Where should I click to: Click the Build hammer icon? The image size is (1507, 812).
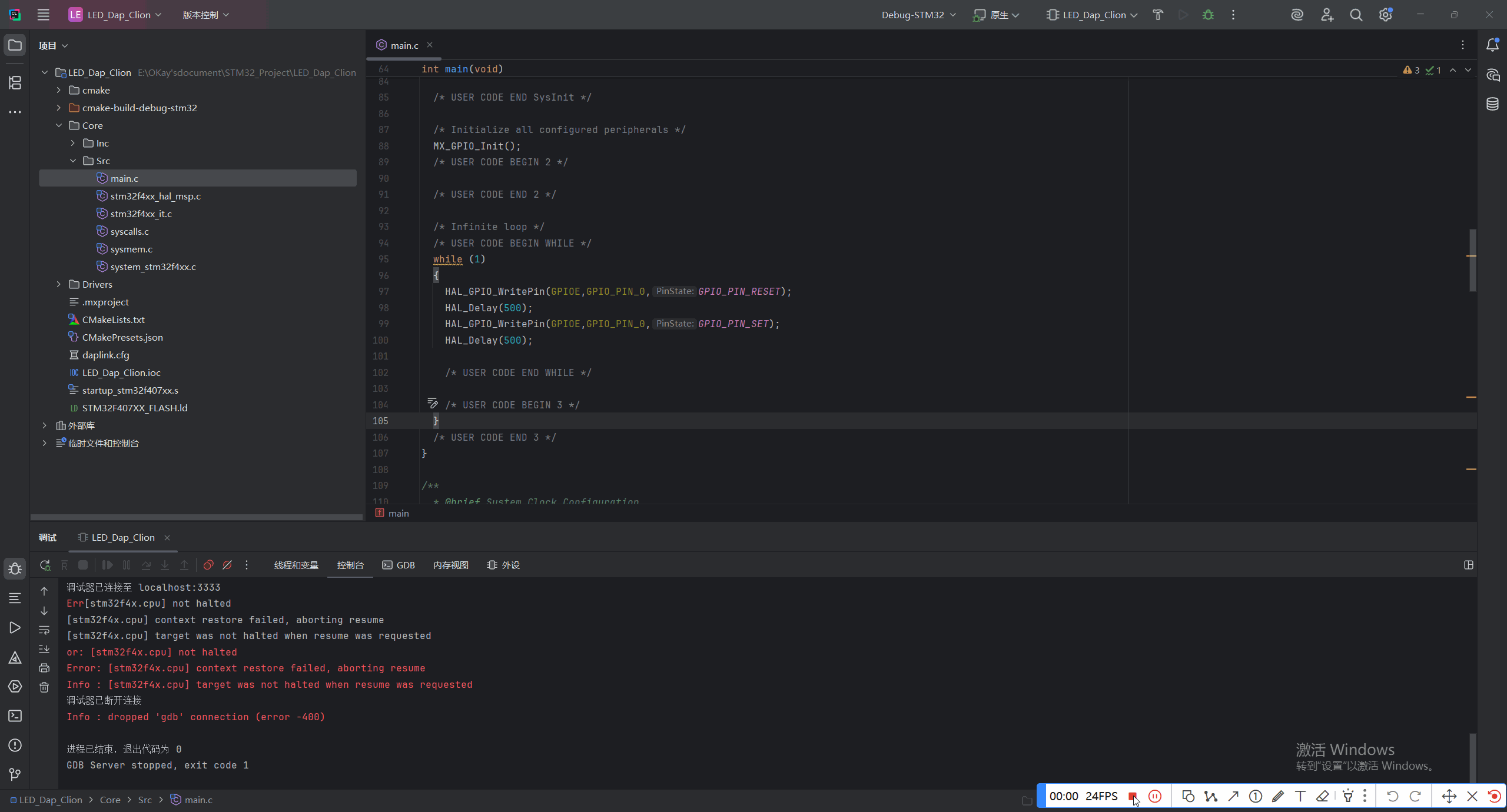1158,15
